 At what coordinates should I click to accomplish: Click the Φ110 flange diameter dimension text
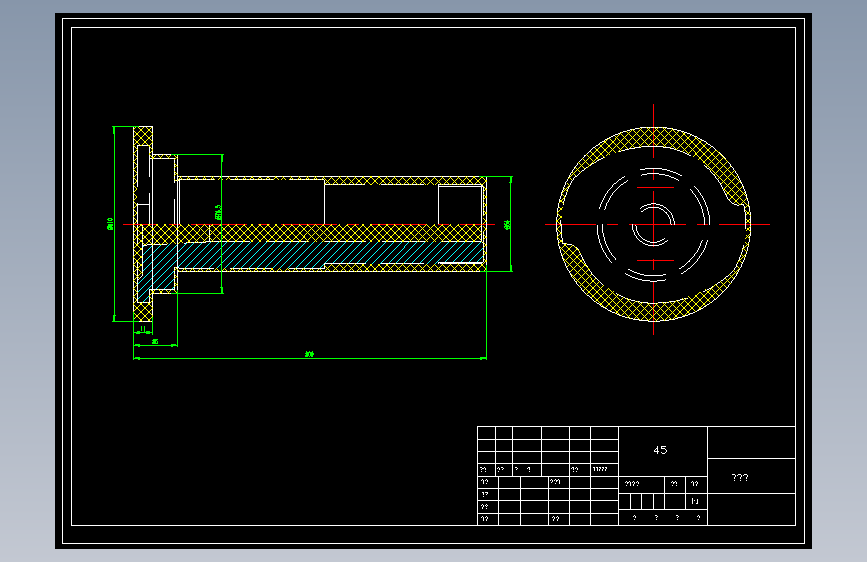pyautogui.click(x=109, y=224)
